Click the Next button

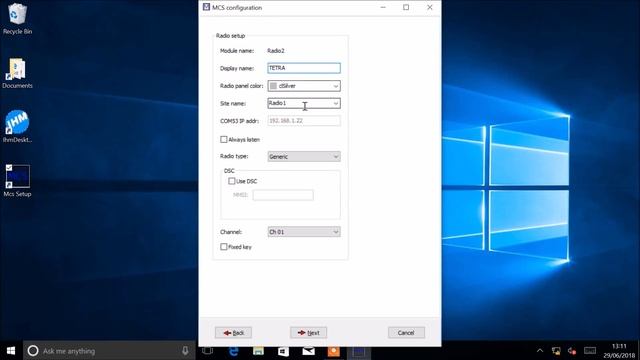(x=309, y=333)
